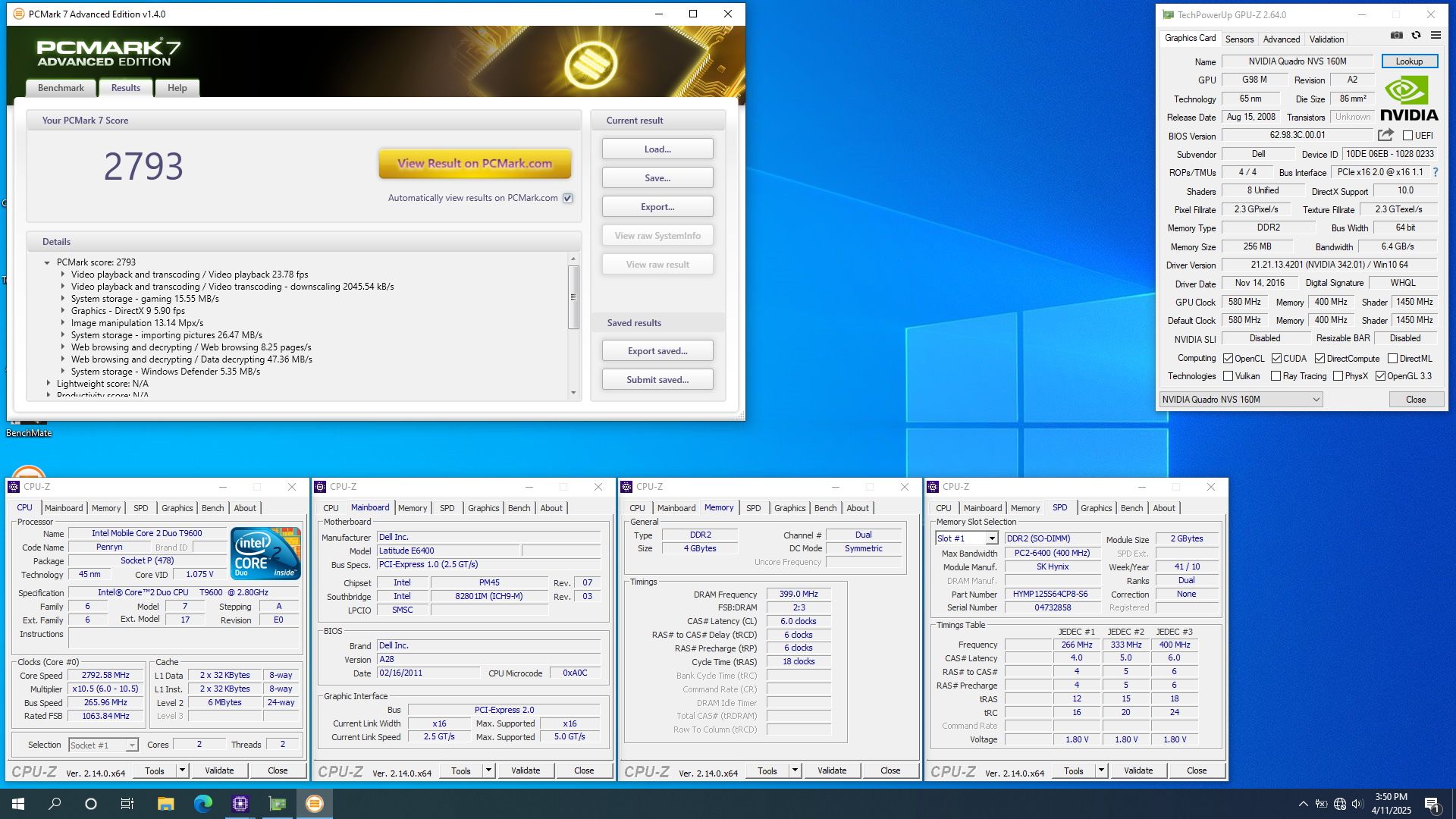This screenshot has width=1456, height=819.
Task: Open Tools dropdown arrow in CPU-Z Memory window
Action: tap(795, 770)
